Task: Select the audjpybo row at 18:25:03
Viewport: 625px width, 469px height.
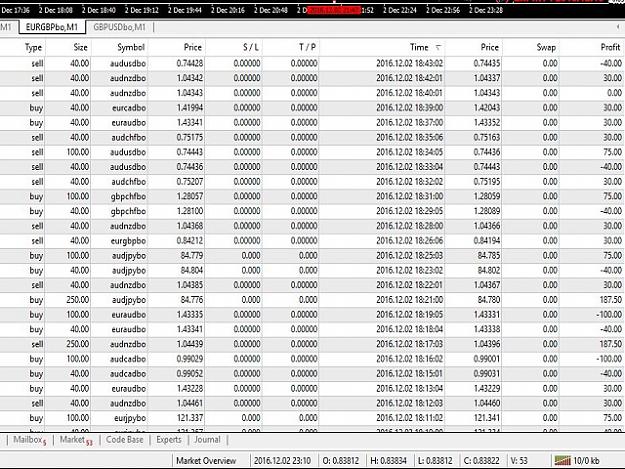Action: [x=312, y=255]
